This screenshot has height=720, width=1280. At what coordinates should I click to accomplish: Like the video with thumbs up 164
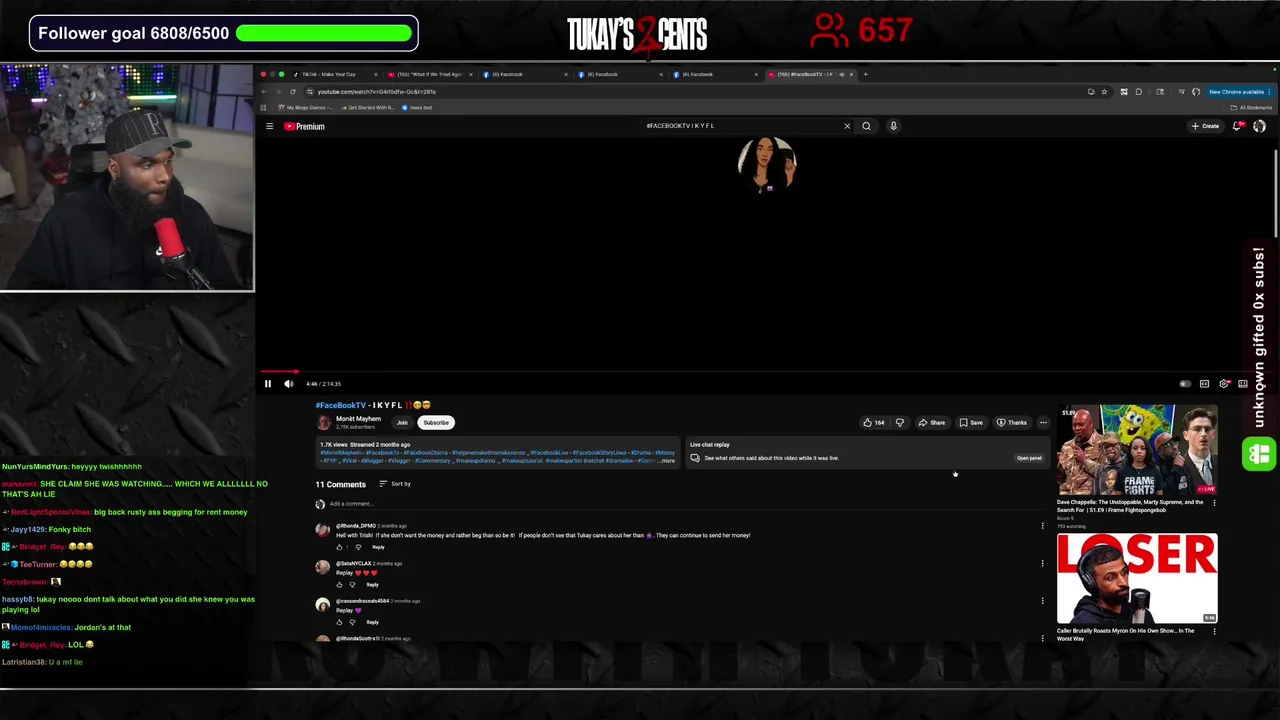(x=874, y=422)
